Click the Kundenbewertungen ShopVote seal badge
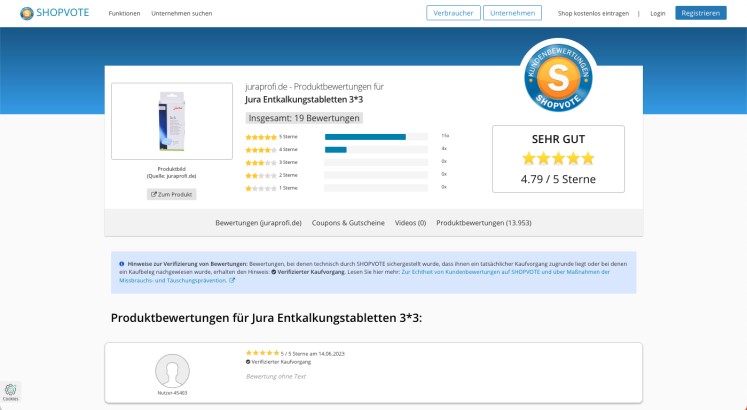This screenshot has width=747, height=410. coord(558,77)
